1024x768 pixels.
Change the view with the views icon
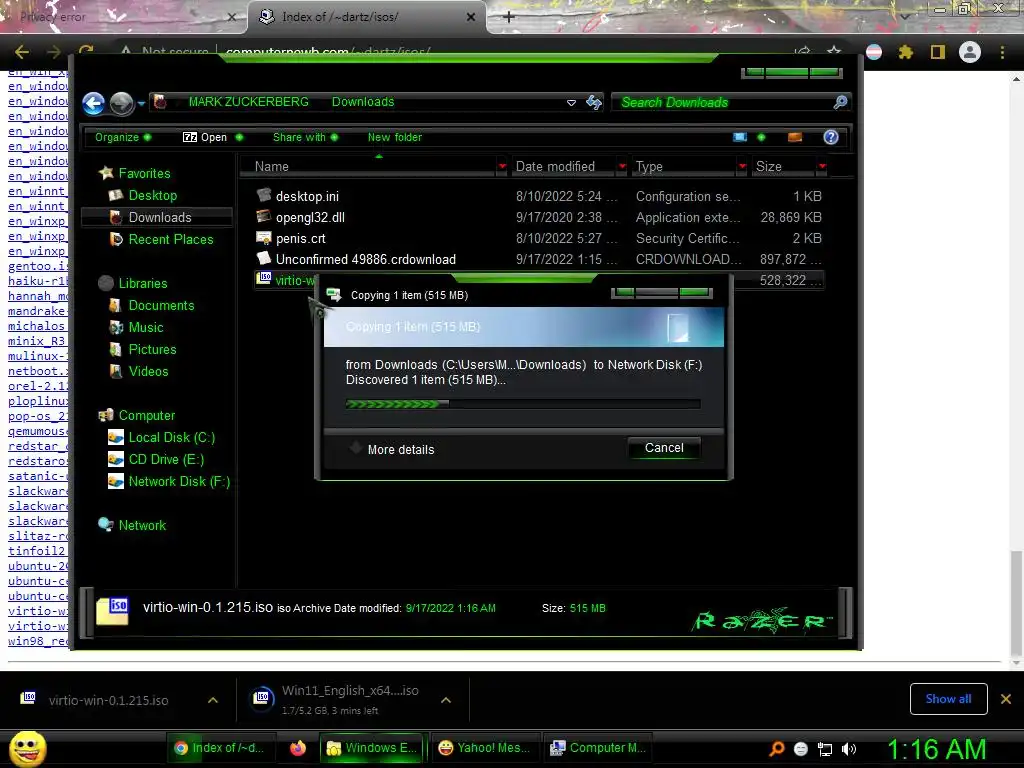(740, 137)
